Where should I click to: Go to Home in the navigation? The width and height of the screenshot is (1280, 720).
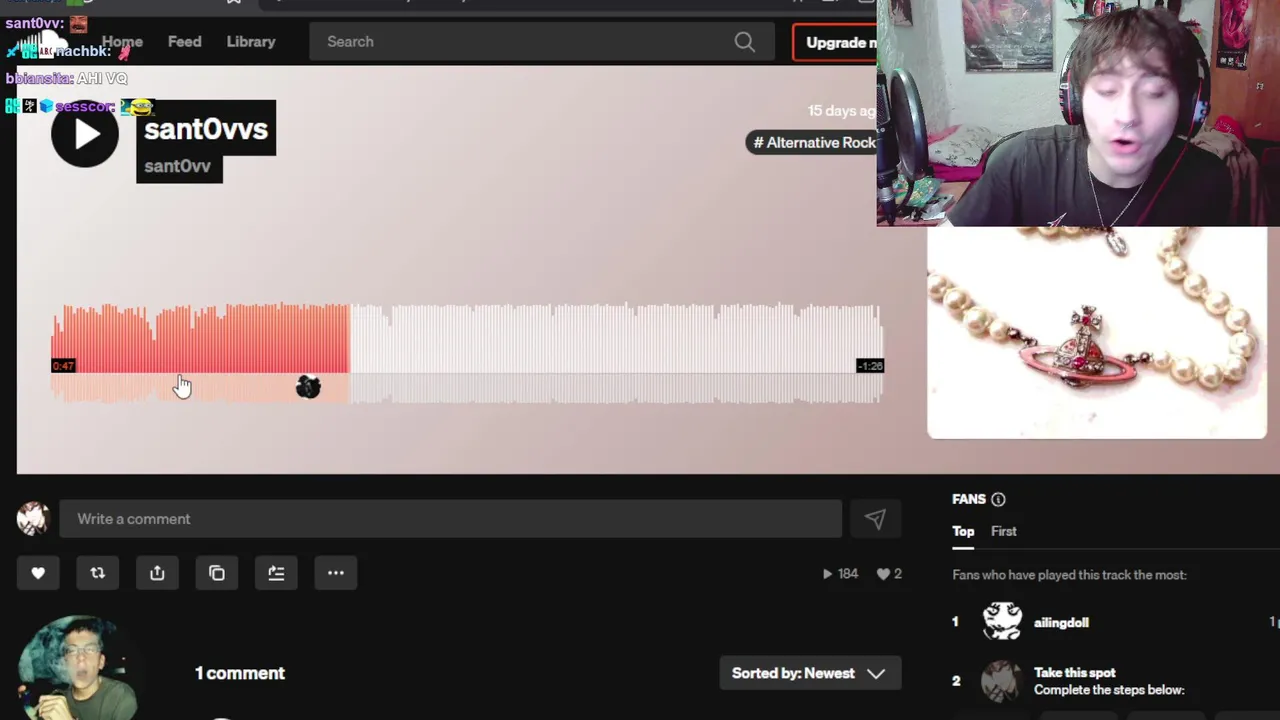point(123,42)
